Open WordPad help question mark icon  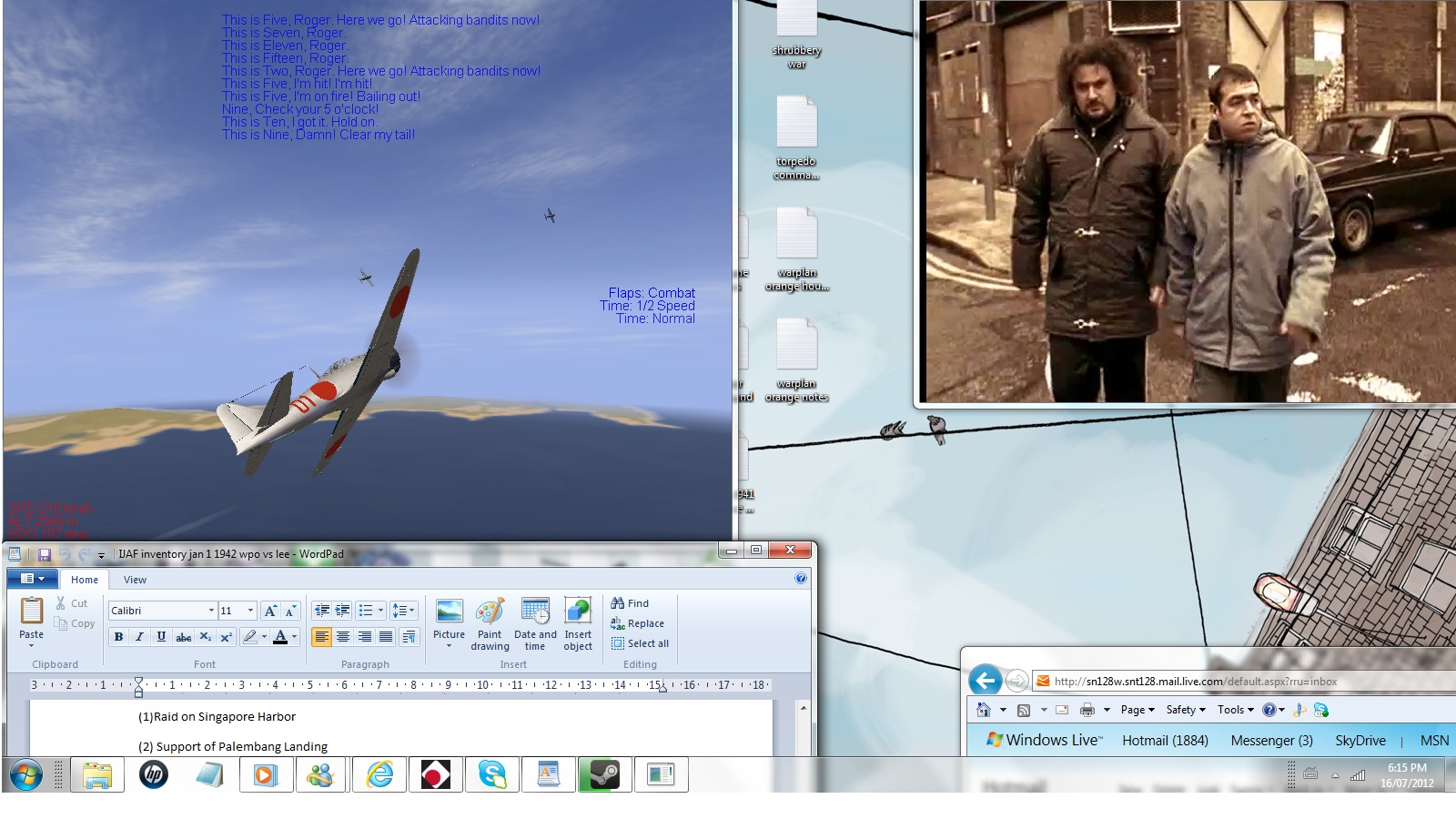[801, 578]
